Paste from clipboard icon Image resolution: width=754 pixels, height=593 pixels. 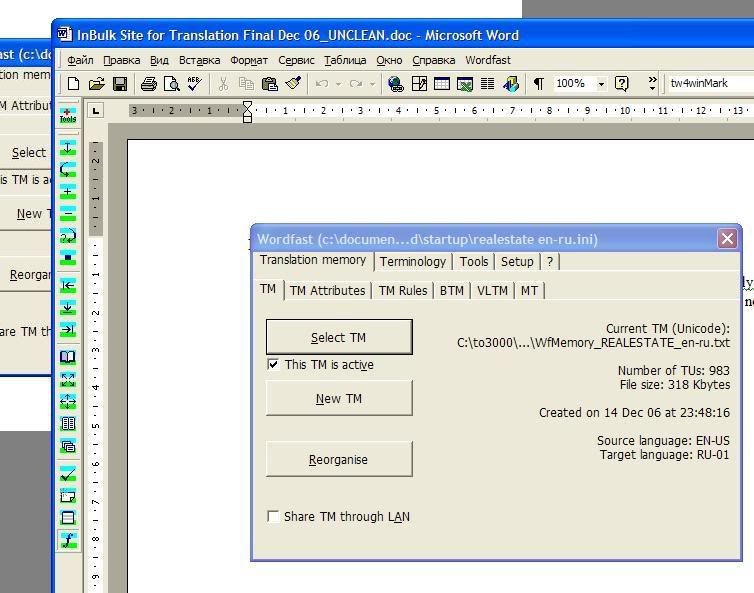coord(270,84)
